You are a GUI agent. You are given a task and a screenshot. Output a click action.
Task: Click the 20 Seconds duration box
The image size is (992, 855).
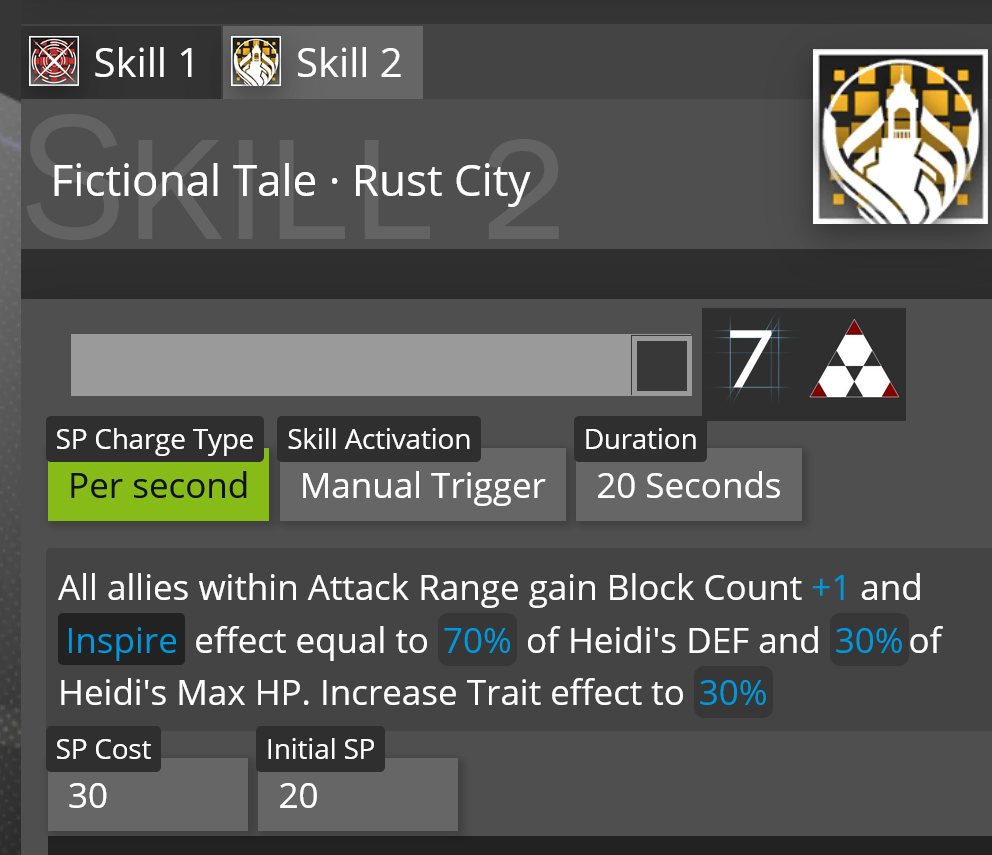tap(688, 486)
